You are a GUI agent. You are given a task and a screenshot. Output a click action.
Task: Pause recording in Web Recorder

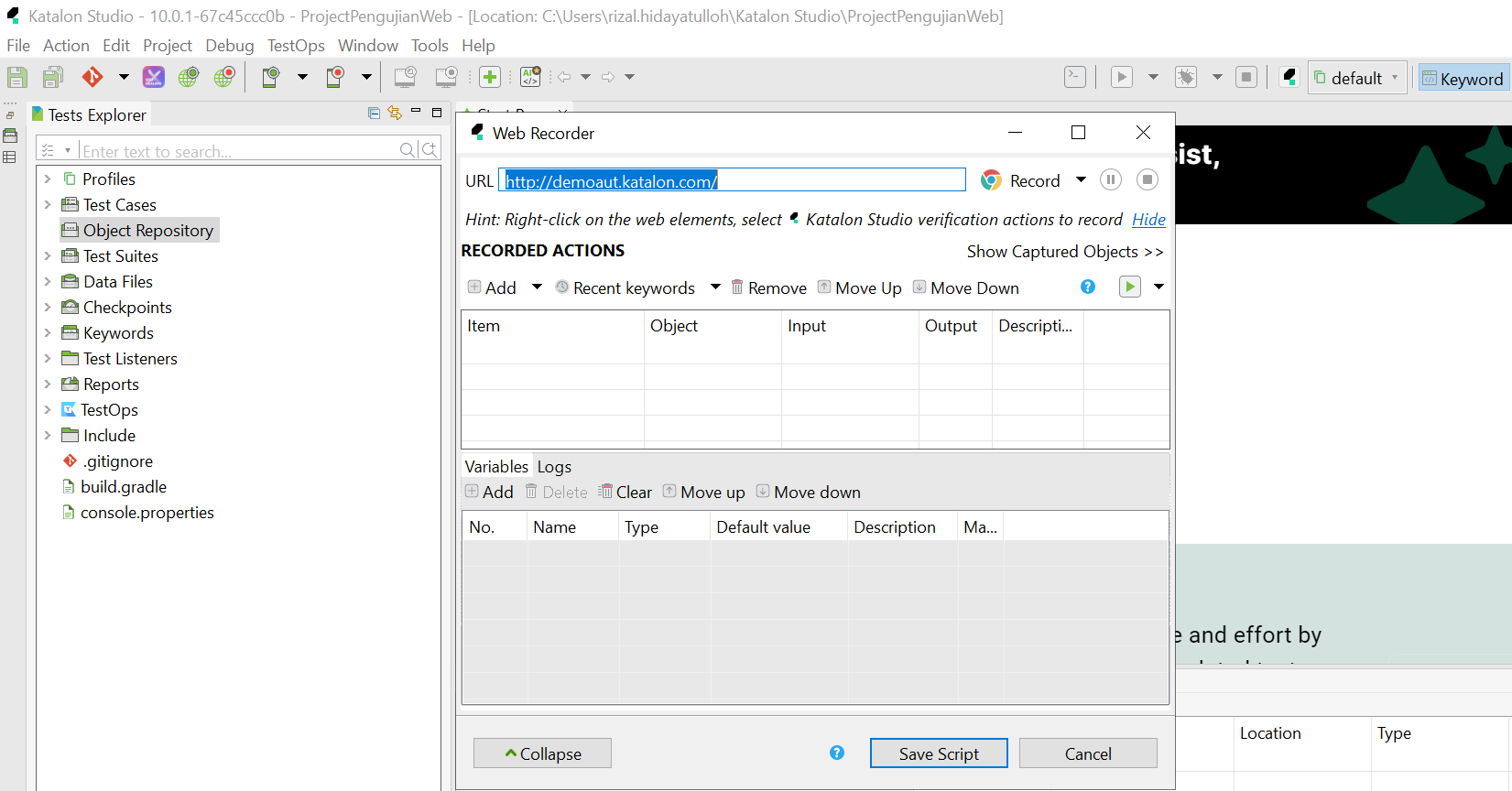pos(1110,179)
